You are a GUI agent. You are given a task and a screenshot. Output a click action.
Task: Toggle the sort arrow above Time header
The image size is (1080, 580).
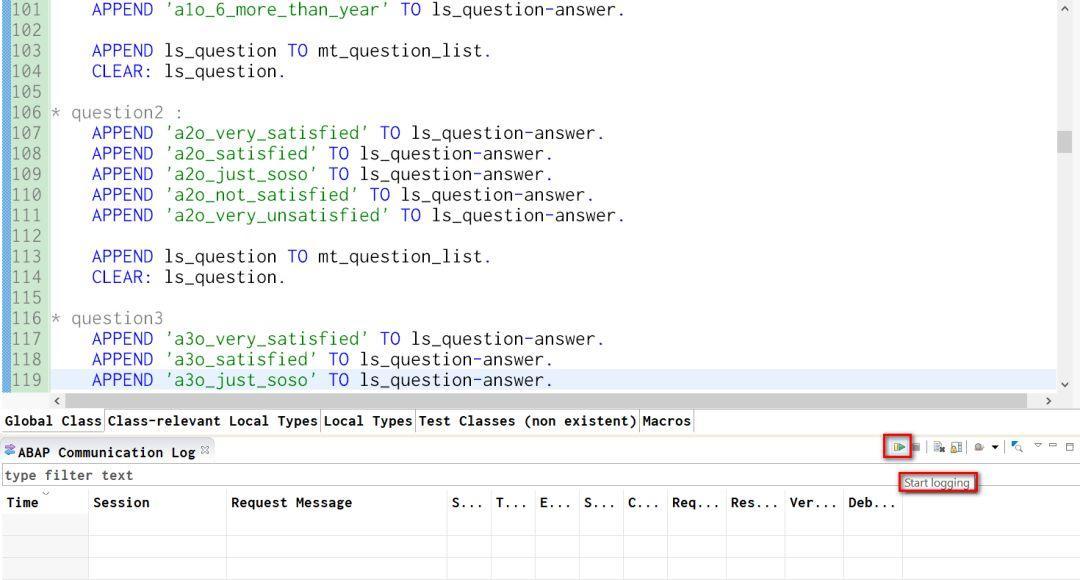pyautogui.click(x=45, y=493)
